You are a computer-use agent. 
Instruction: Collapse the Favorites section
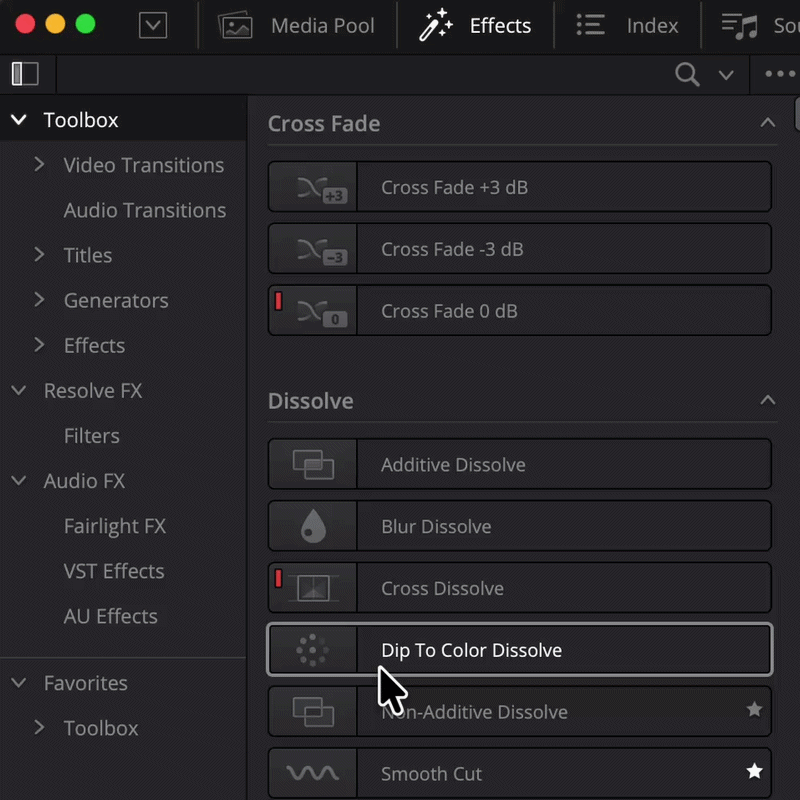19,683
